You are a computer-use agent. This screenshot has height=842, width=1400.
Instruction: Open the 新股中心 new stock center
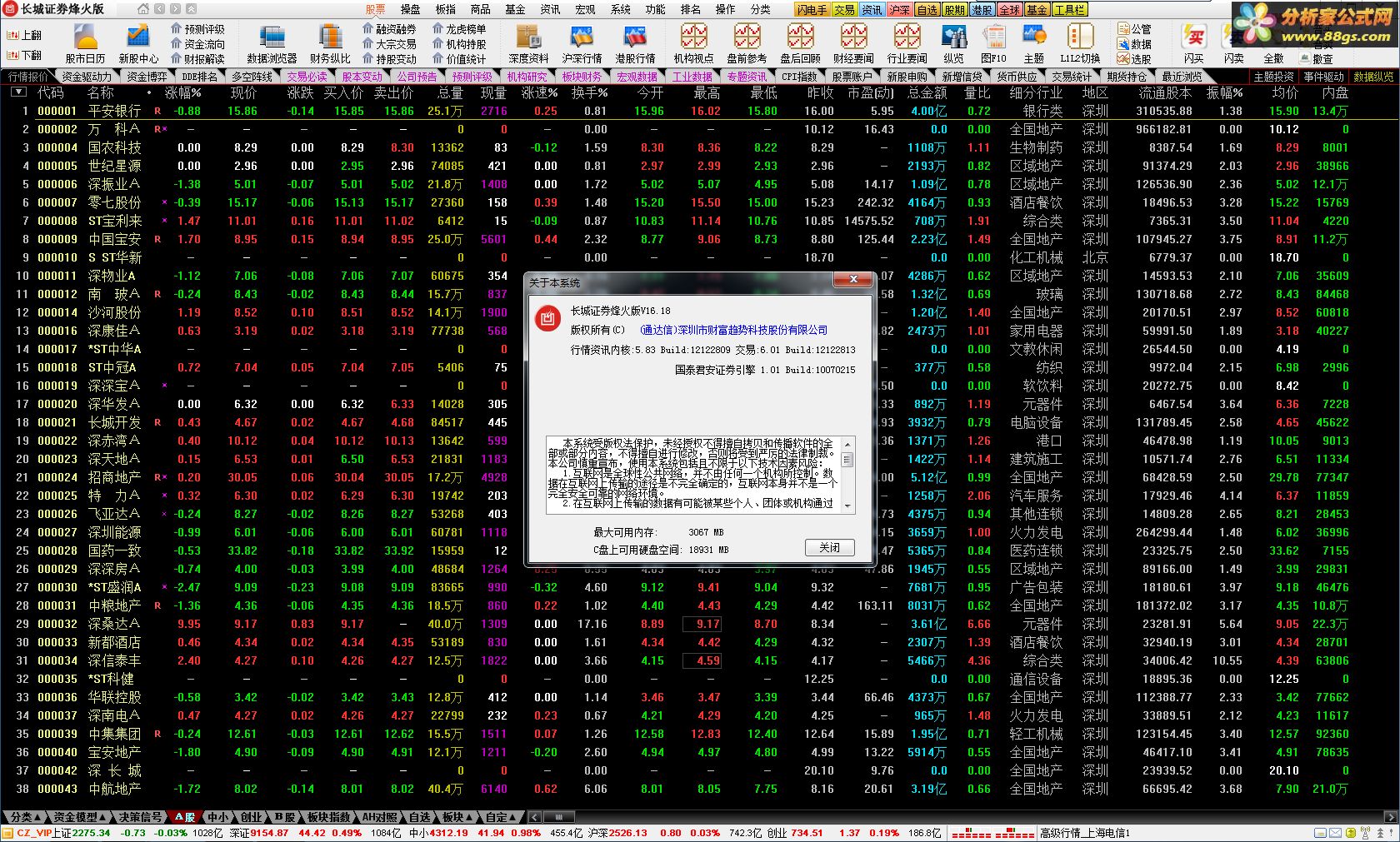pos(138,42)
